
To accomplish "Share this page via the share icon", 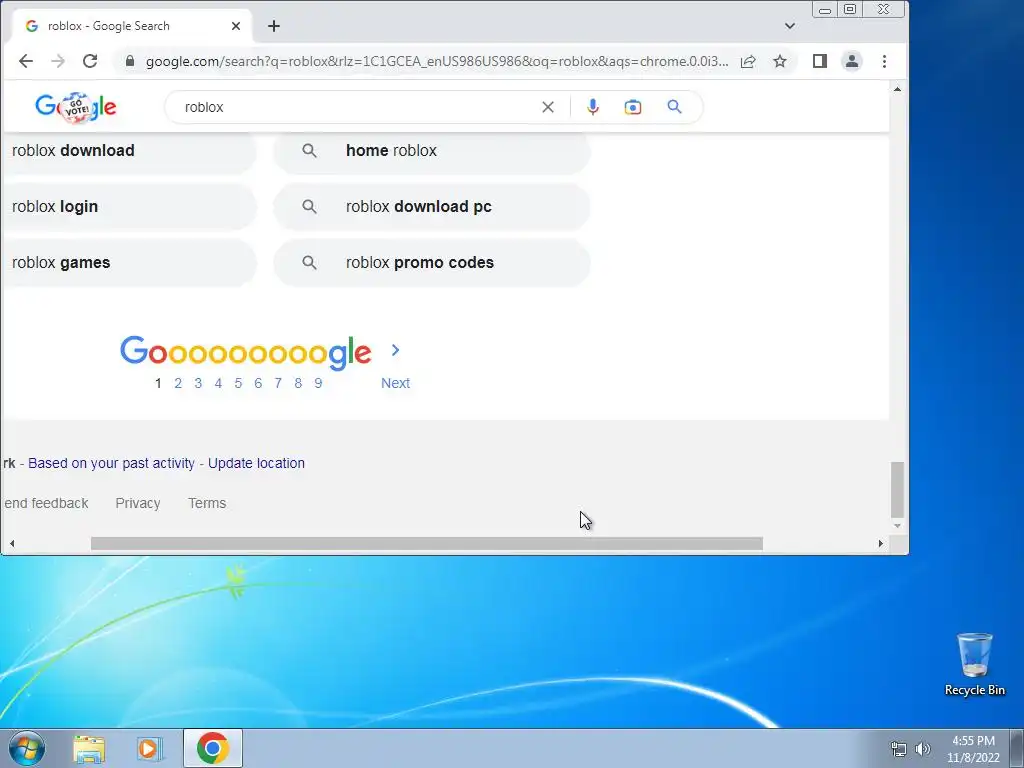I will click(748, 61).
